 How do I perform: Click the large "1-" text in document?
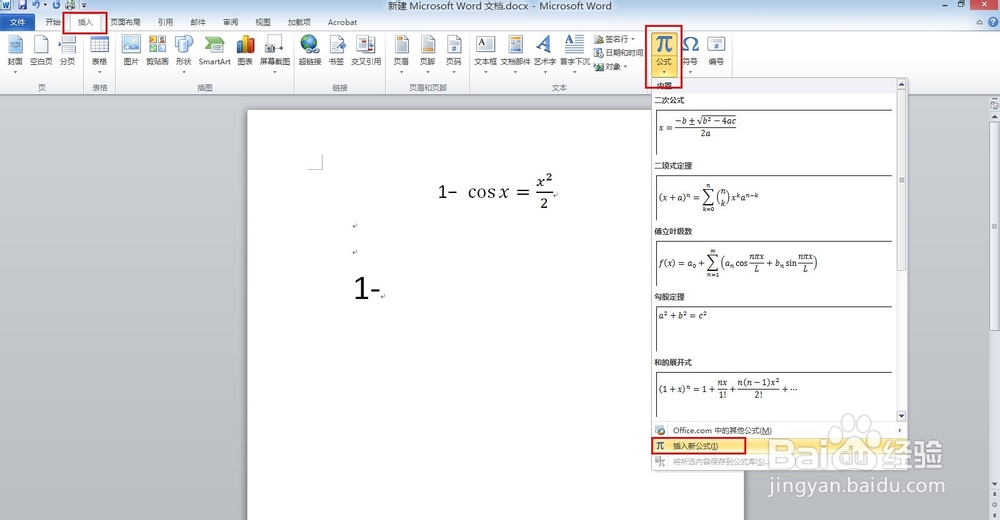tap(367, 288)
